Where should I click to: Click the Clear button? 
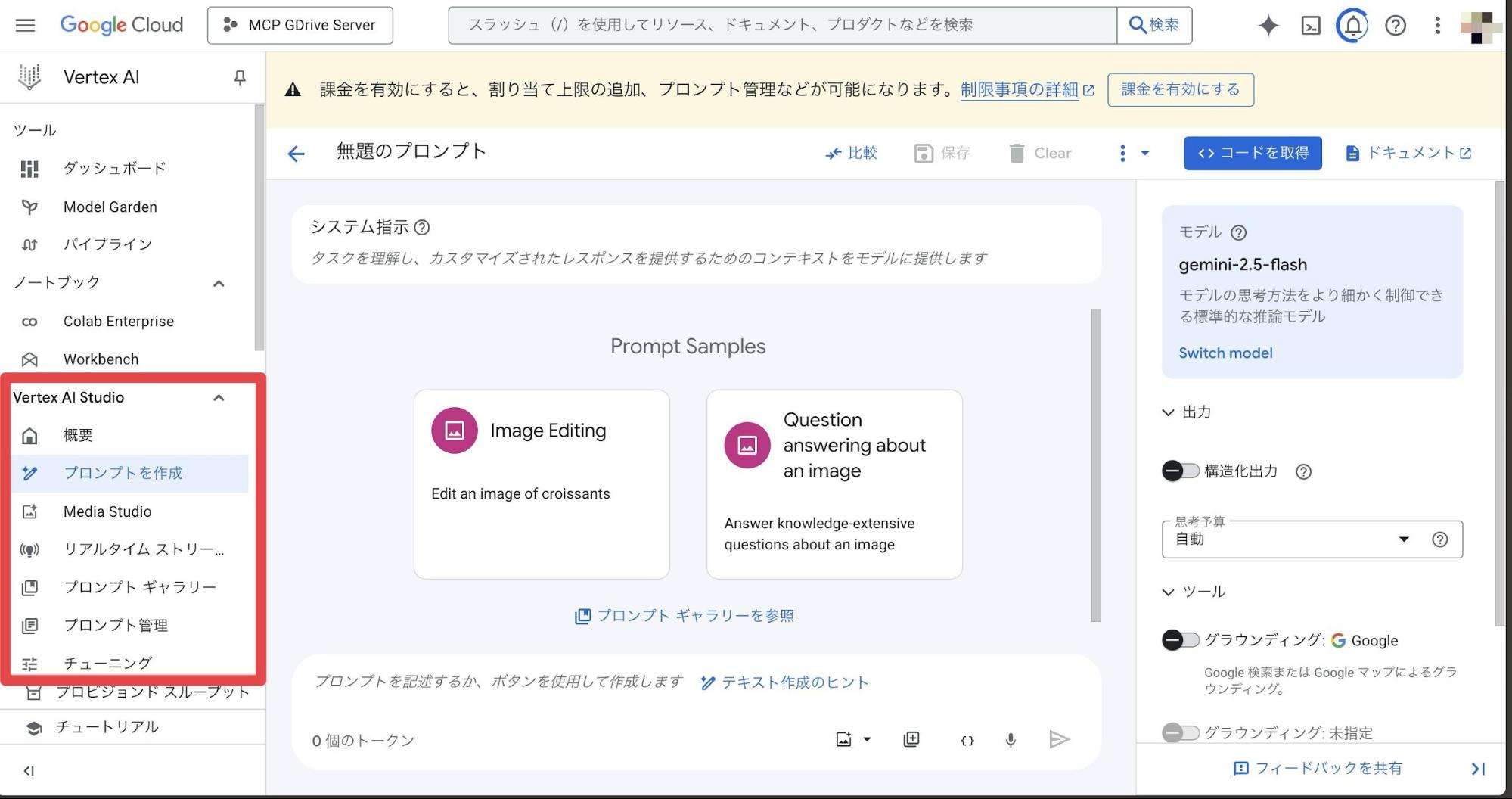click(1040, 154)
